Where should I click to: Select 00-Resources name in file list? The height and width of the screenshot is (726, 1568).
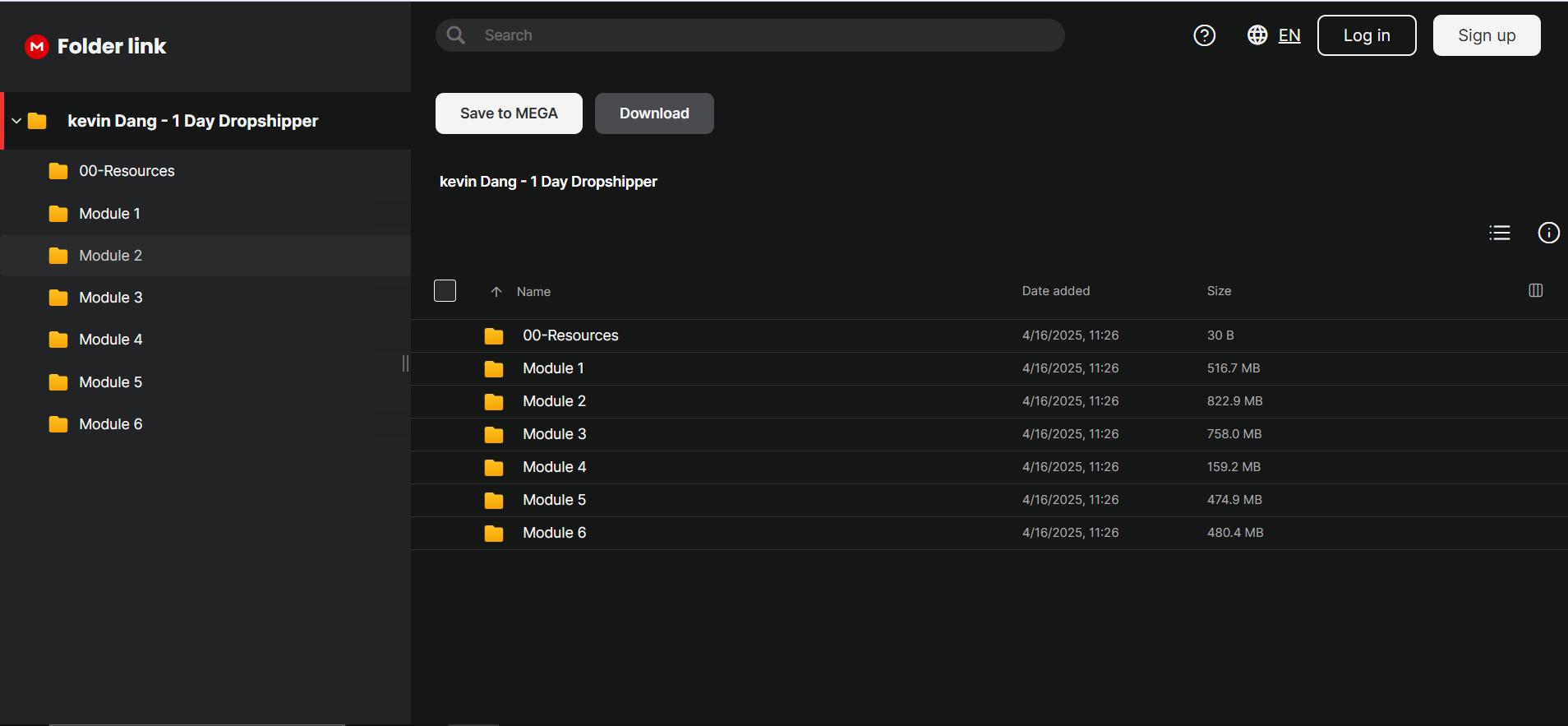[x=570, y=335]
